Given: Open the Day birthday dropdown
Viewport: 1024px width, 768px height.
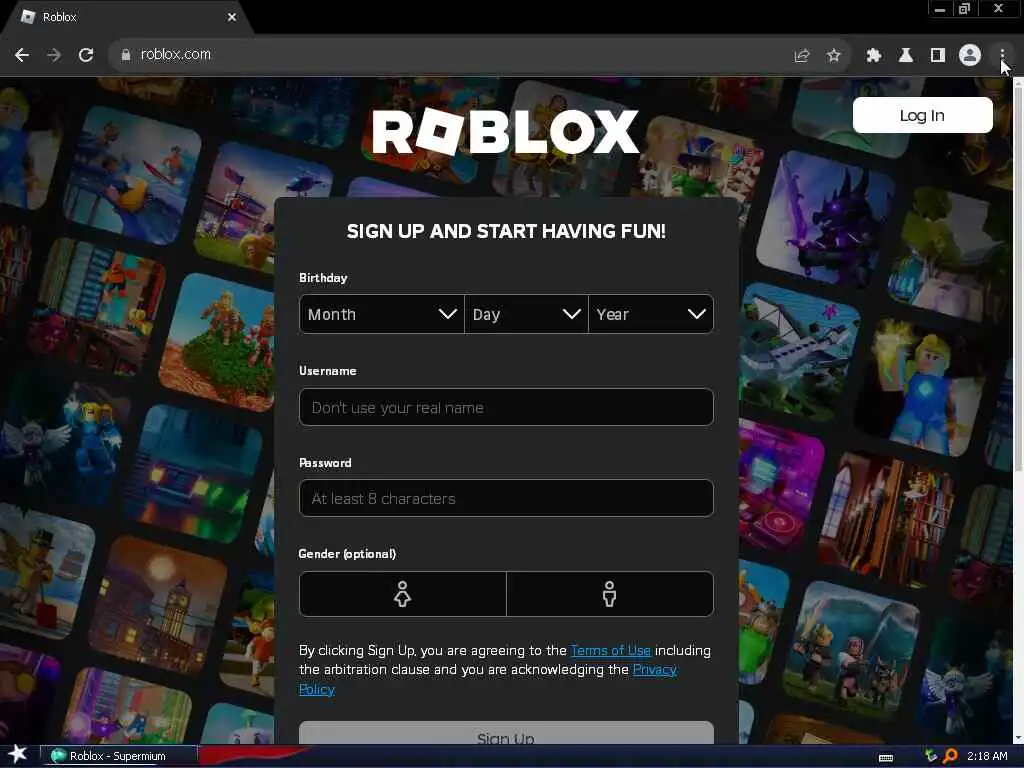Looking at the screenshot, I should tap(526, 314).
